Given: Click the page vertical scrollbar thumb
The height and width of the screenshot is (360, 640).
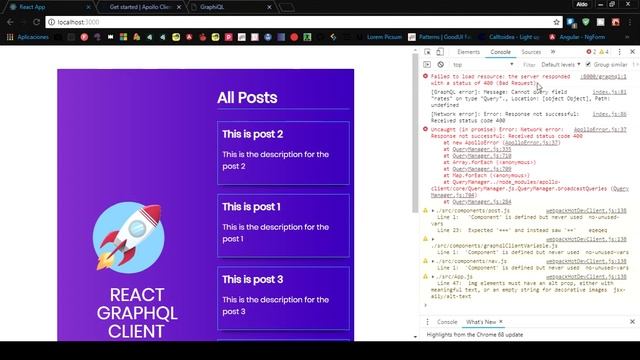Looking at the screenshot, I should pos(415,134).
